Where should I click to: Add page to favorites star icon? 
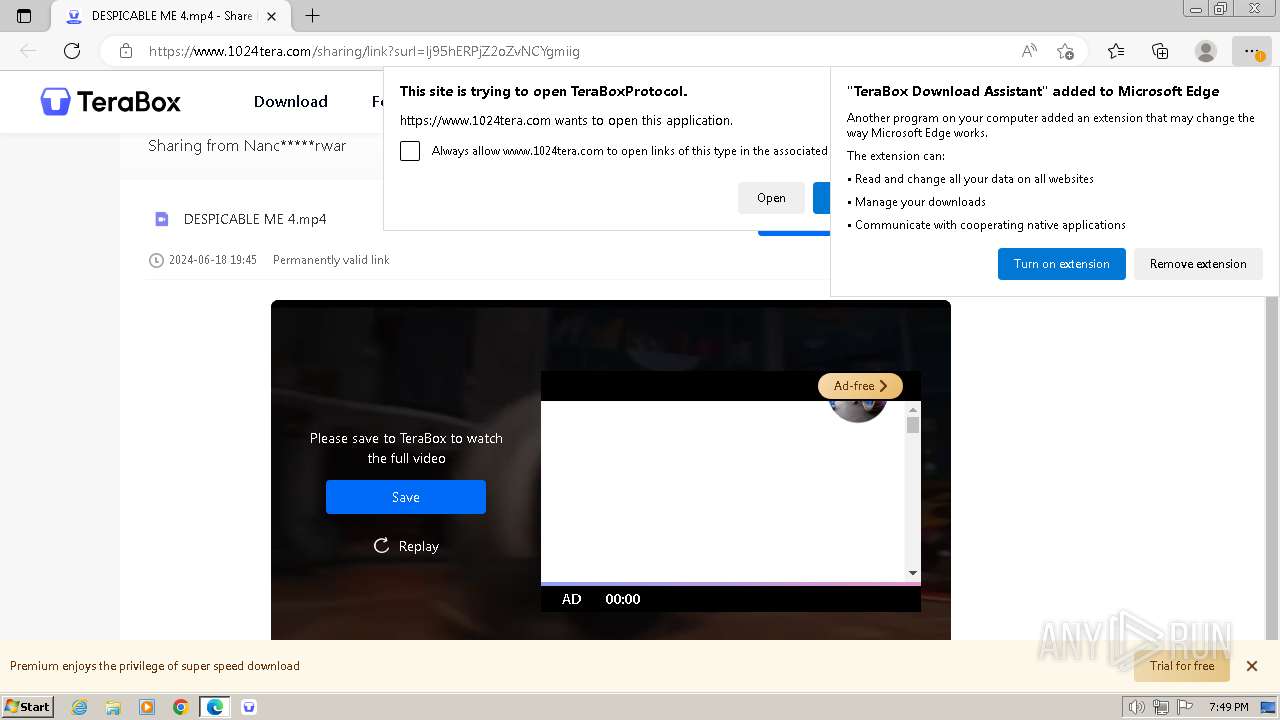click(x=1065, y=51)
